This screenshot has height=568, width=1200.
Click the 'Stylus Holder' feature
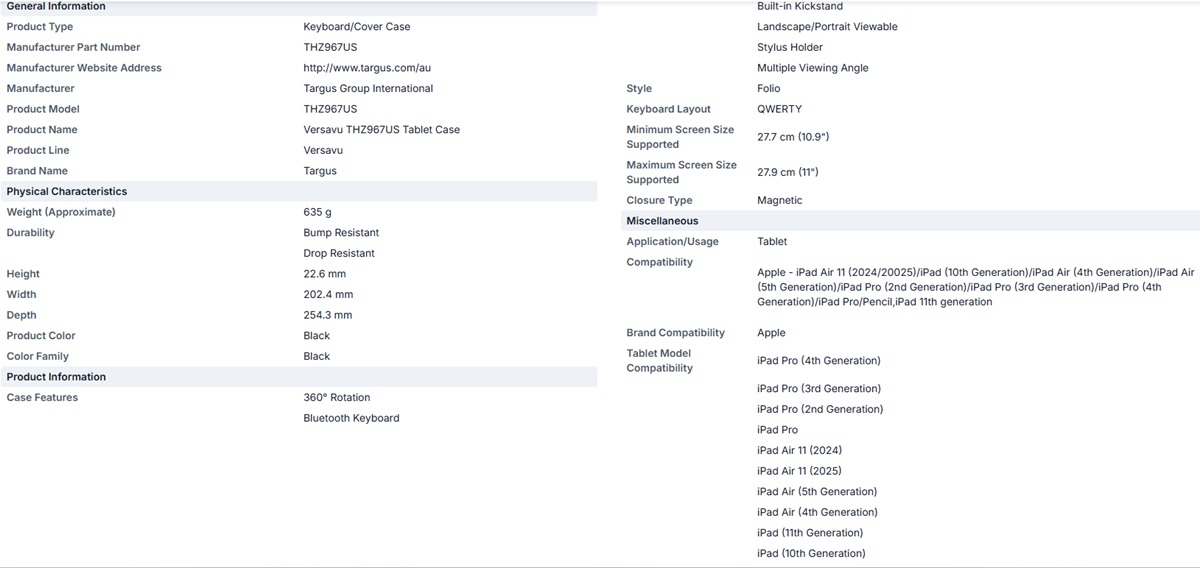tap(790, 47)
